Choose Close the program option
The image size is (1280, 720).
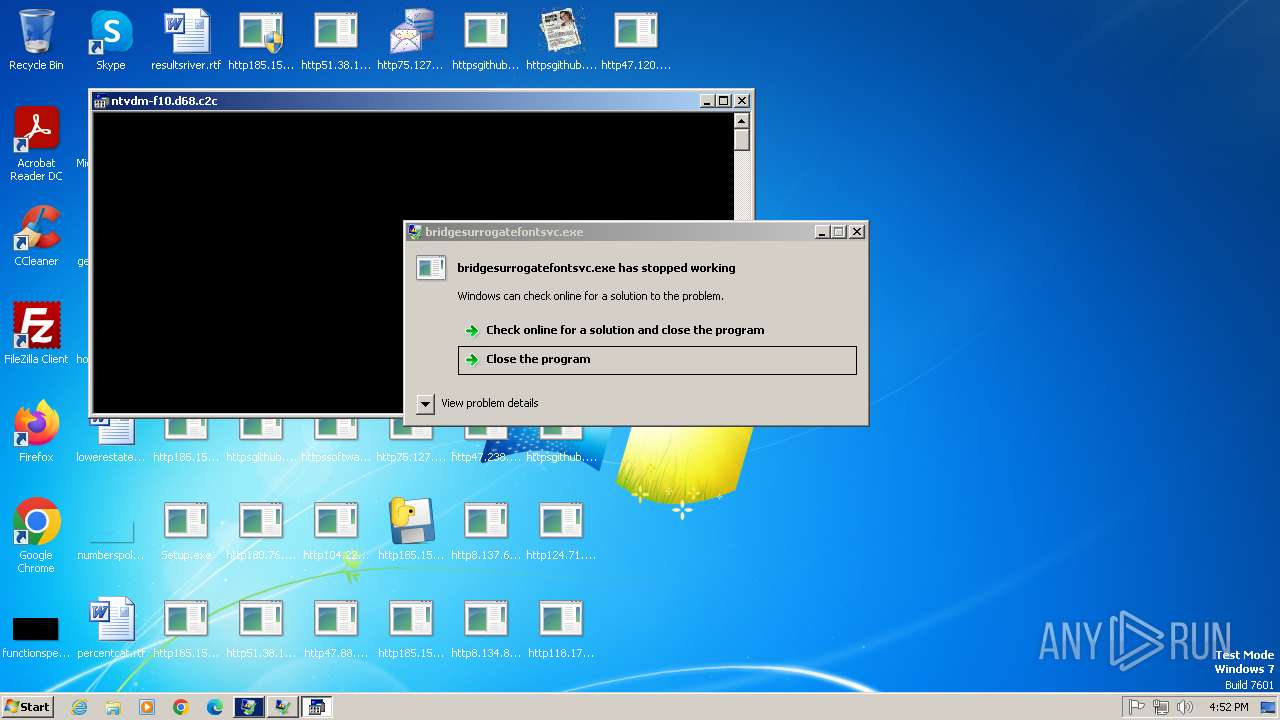point(657,360)
